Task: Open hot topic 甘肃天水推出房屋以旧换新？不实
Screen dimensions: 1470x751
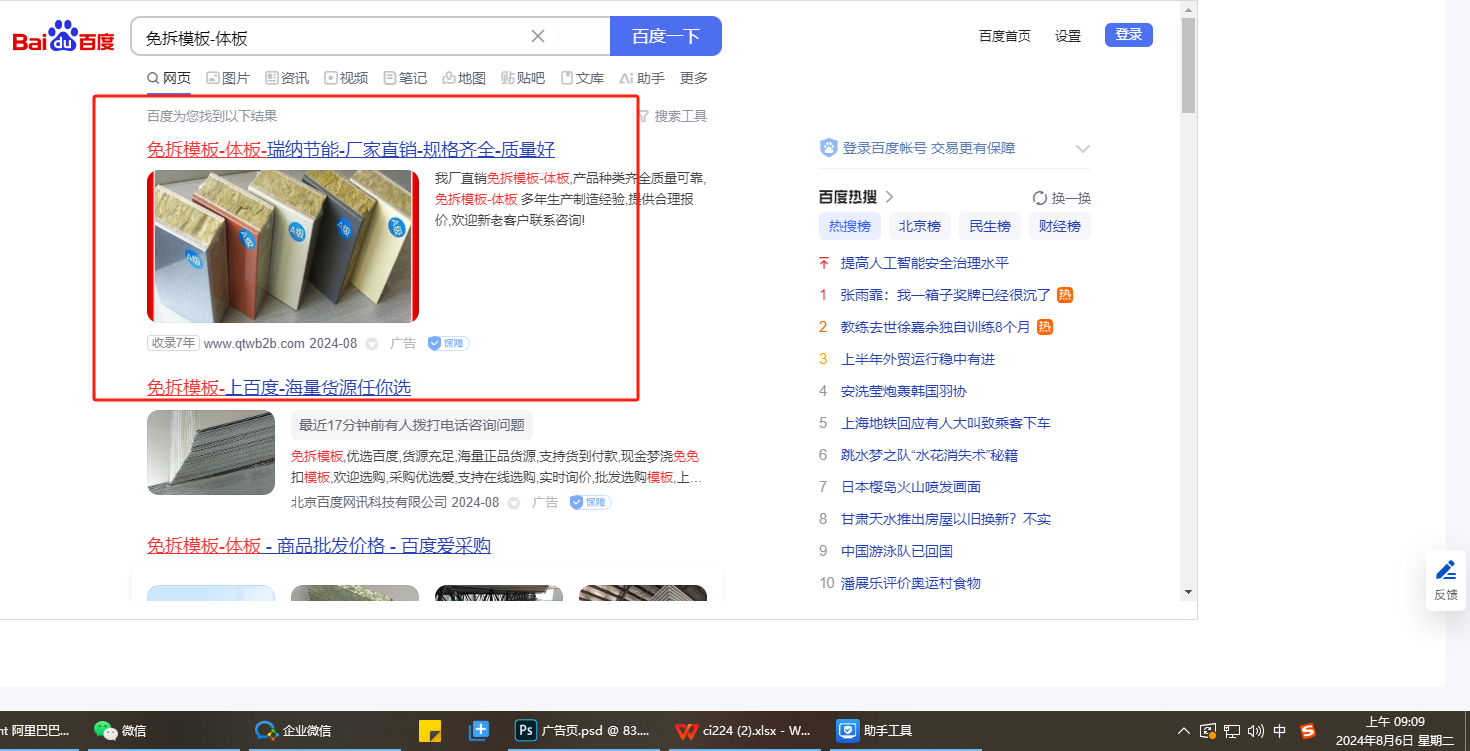Action: click(946, 519)
